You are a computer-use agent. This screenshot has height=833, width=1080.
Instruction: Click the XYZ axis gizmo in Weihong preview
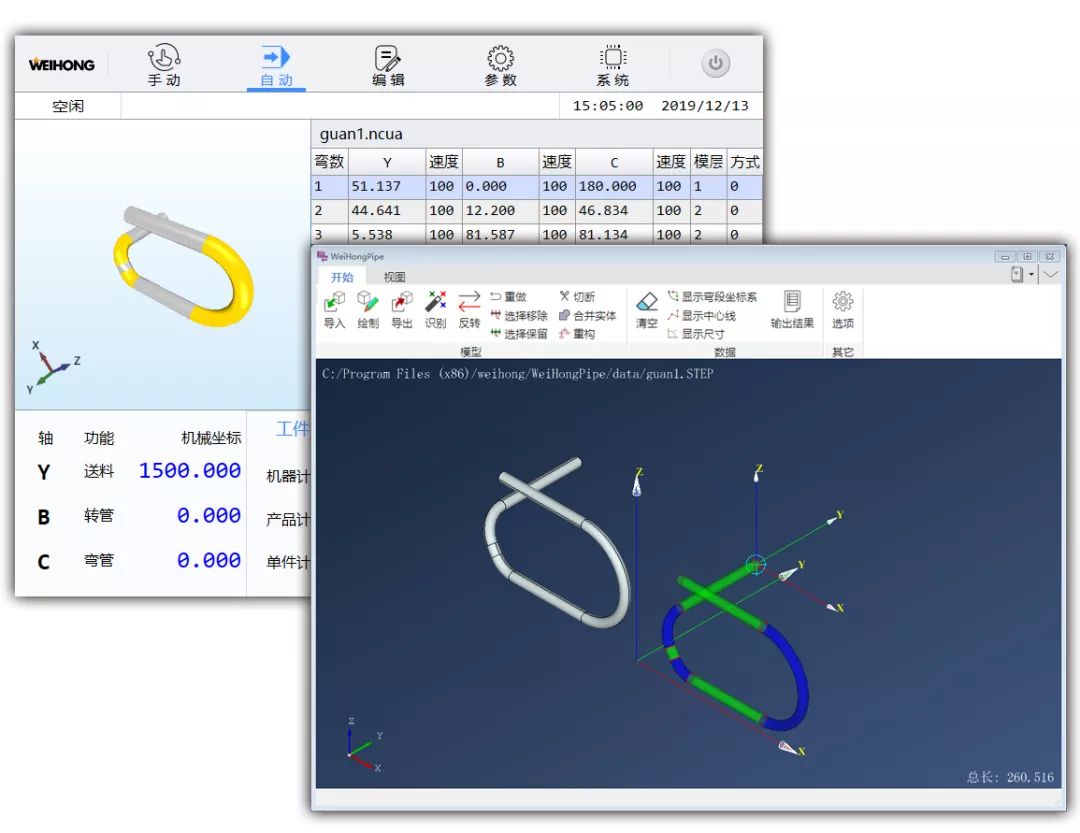(52, 367)
